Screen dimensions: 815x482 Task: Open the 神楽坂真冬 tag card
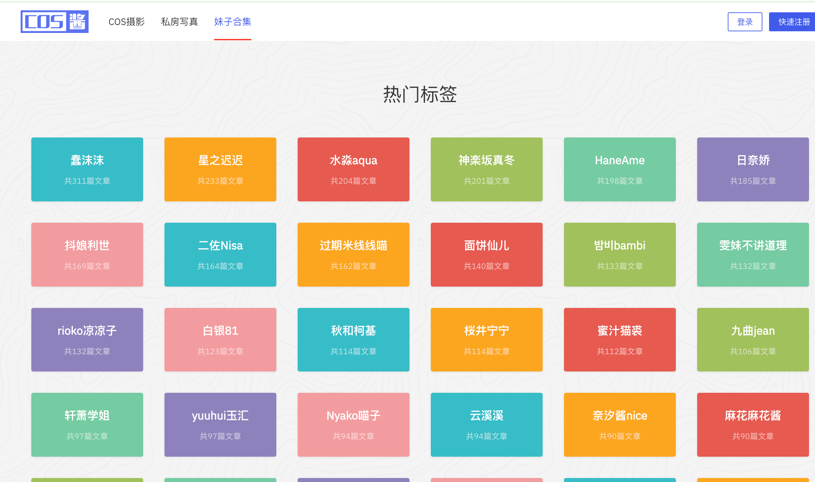coord(486,169)
